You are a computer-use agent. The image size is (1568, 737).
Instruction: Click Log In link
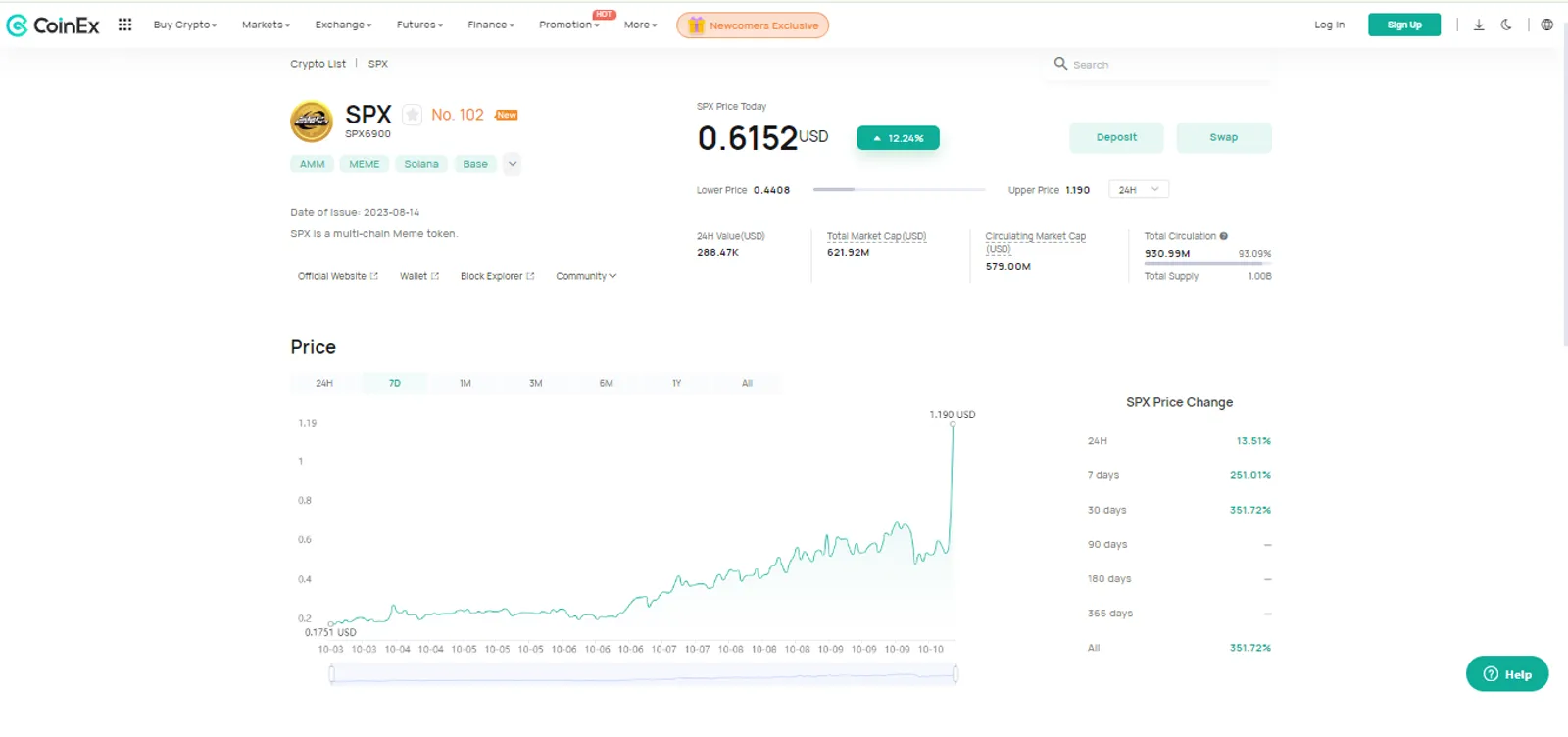[x=1329, y=25]
